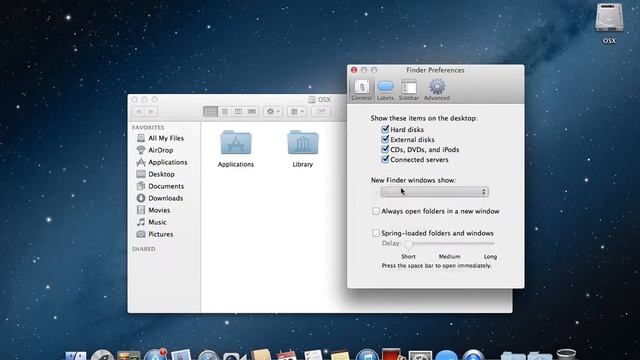The width and height of the screenshot is (640, 360).
Task: Select All My Files in Finder sidebar
Action: [x=166, y=138]
